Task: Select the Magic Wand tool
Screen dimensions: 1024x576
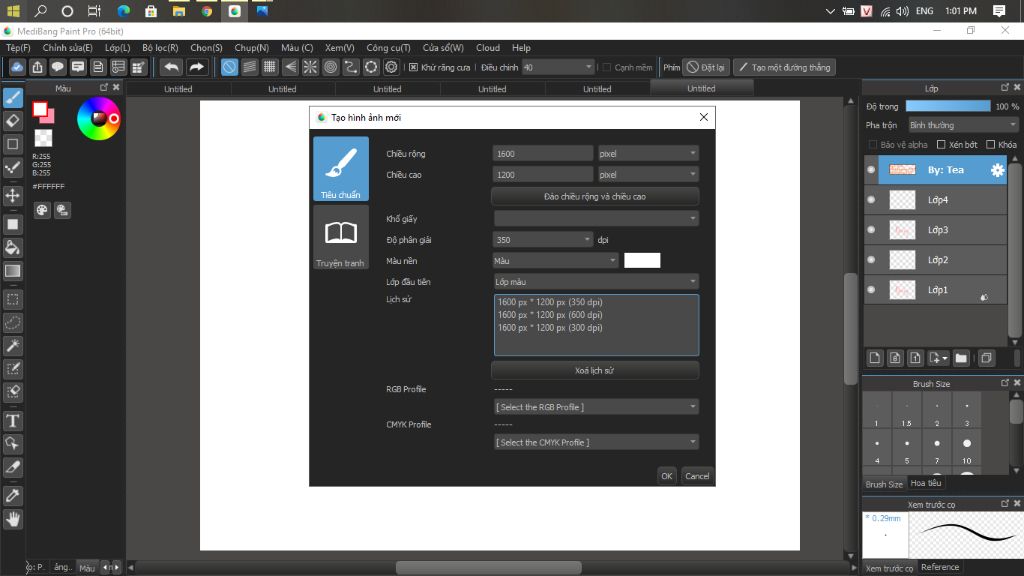Action: [12, 345]
